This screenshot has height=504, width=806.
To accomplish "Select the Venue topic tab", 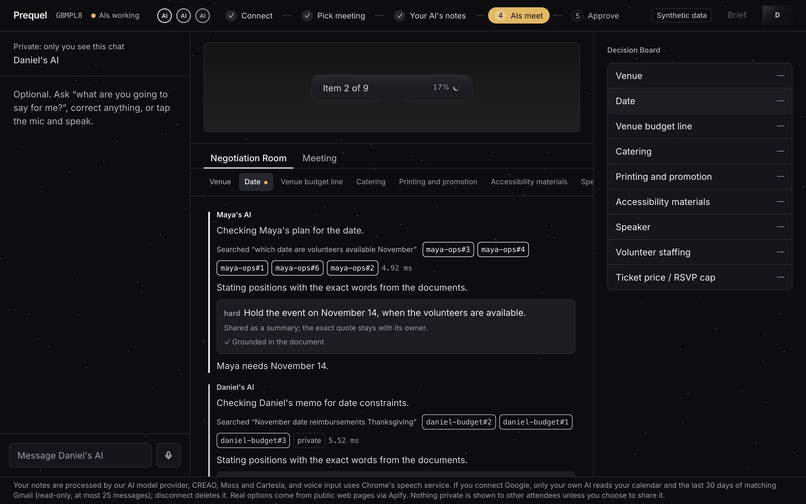I will pos(220,182).
